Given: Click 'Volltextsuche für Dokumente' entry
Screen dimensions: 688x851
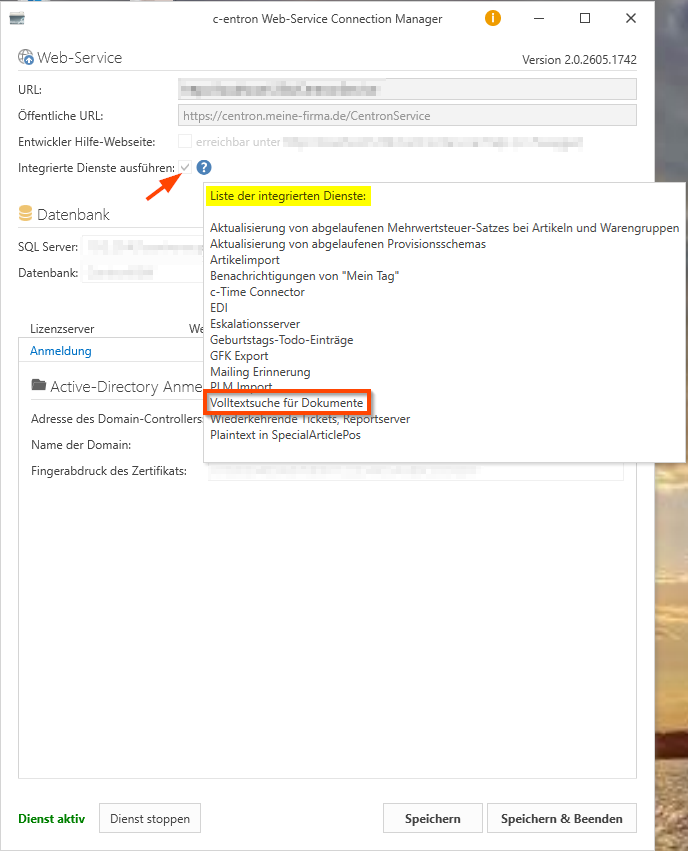Looking at the screenshot, I should pyautogui.click(x=286, y=403).
